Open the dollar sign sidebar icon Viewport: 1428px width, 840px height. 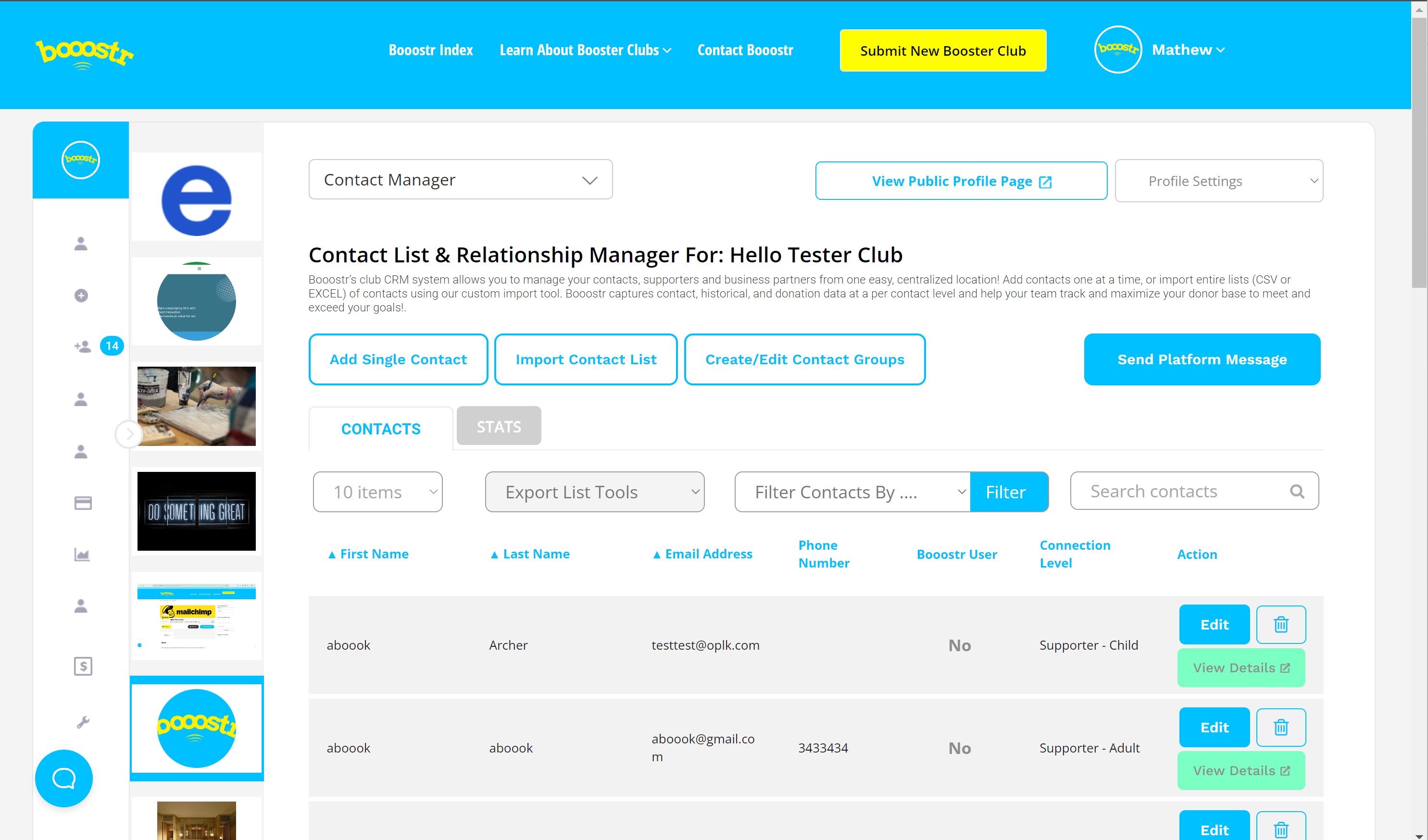pos(83,666)
